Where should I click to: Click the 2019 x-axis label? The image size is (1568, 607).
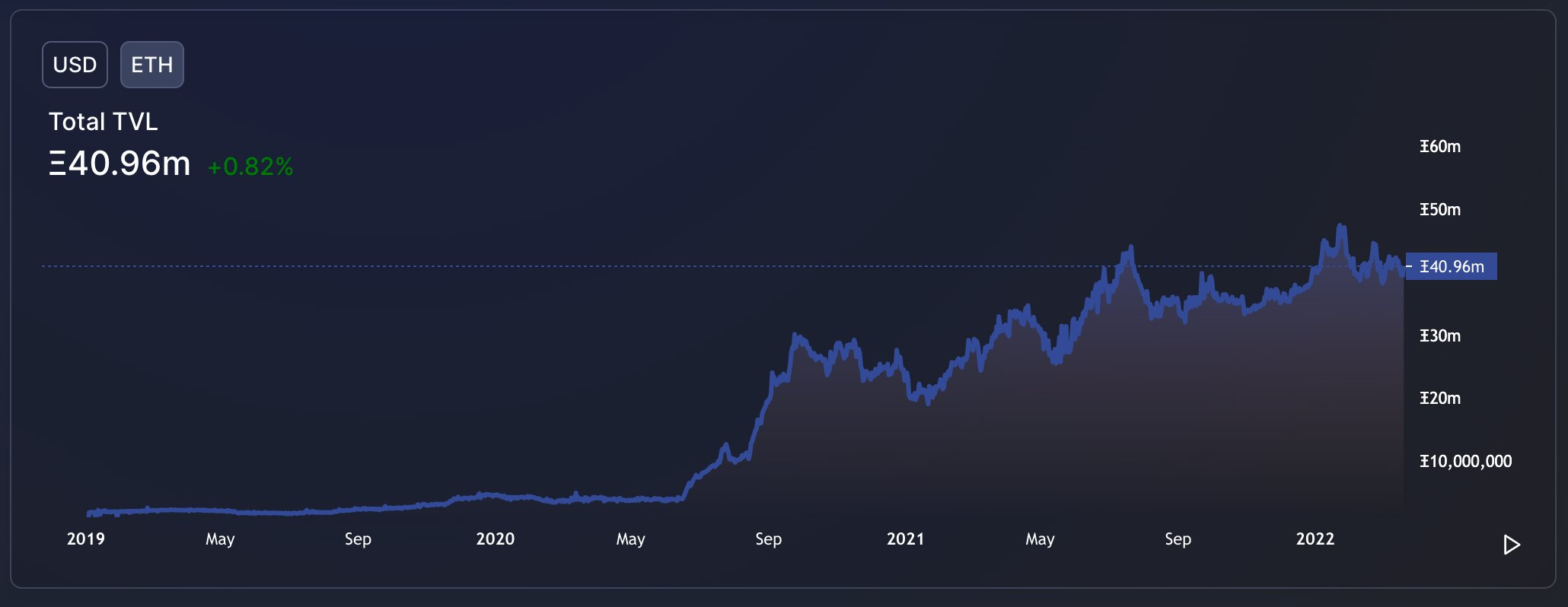coord(86,539)
